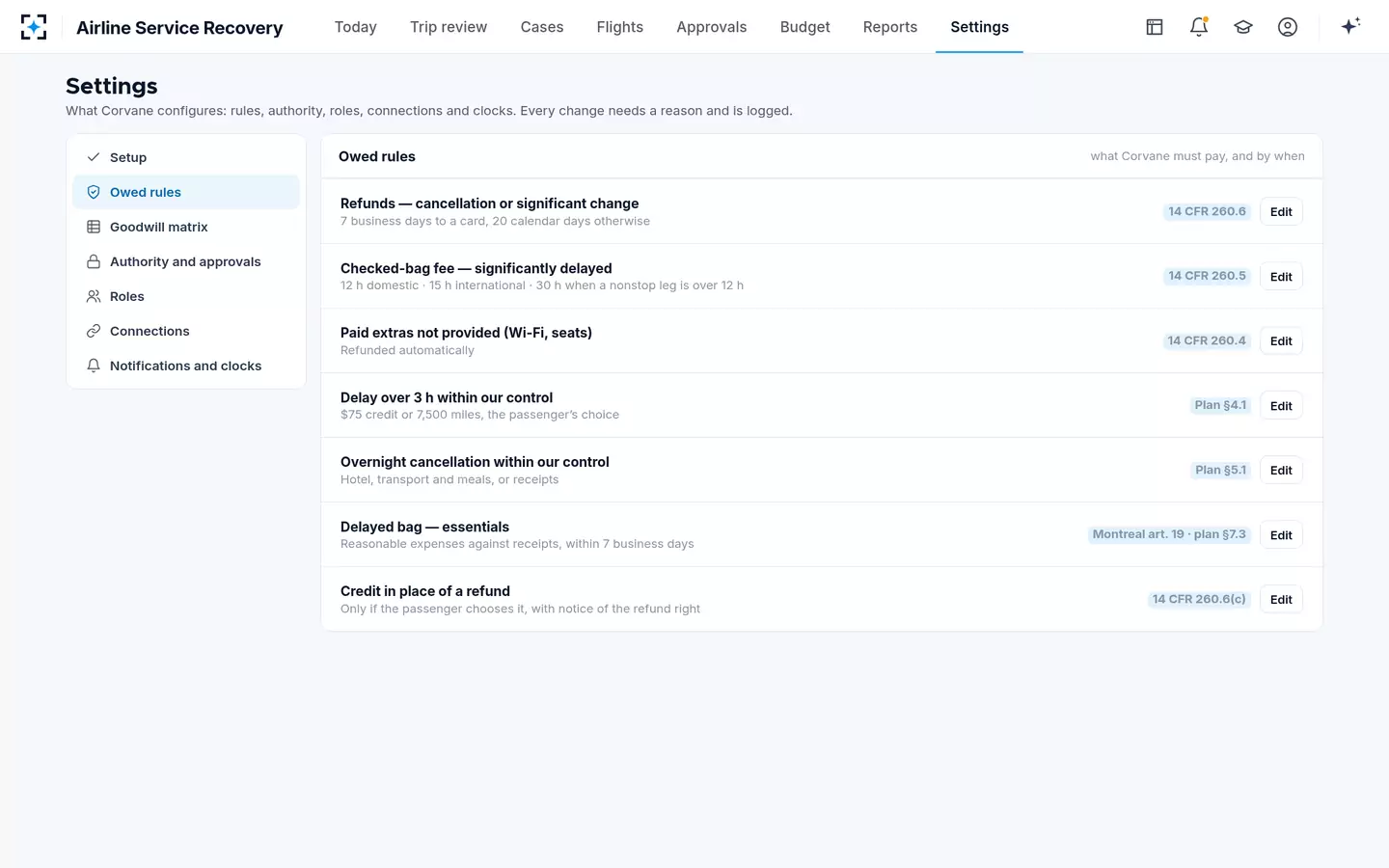Screen dimensions: 1389x868
Task: Open the notifications bell in top bar
Action: pyautogui.click(x=1199, y=27)
